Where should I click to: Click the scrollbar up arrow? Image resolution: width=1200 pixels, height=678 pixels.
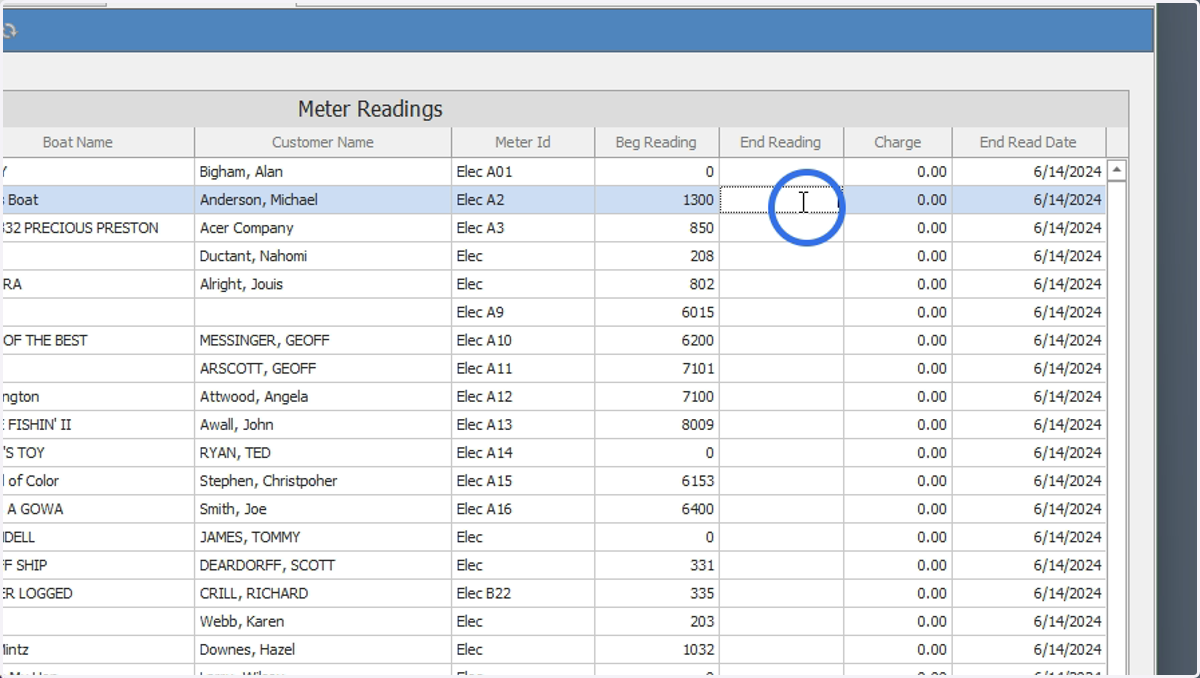click(1117, 170)
